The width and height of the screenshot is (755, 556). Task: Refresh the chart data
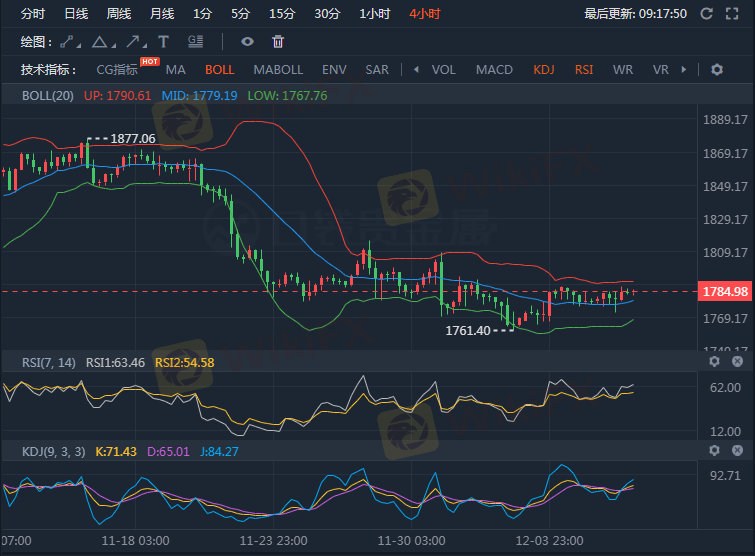pos(706,14)
